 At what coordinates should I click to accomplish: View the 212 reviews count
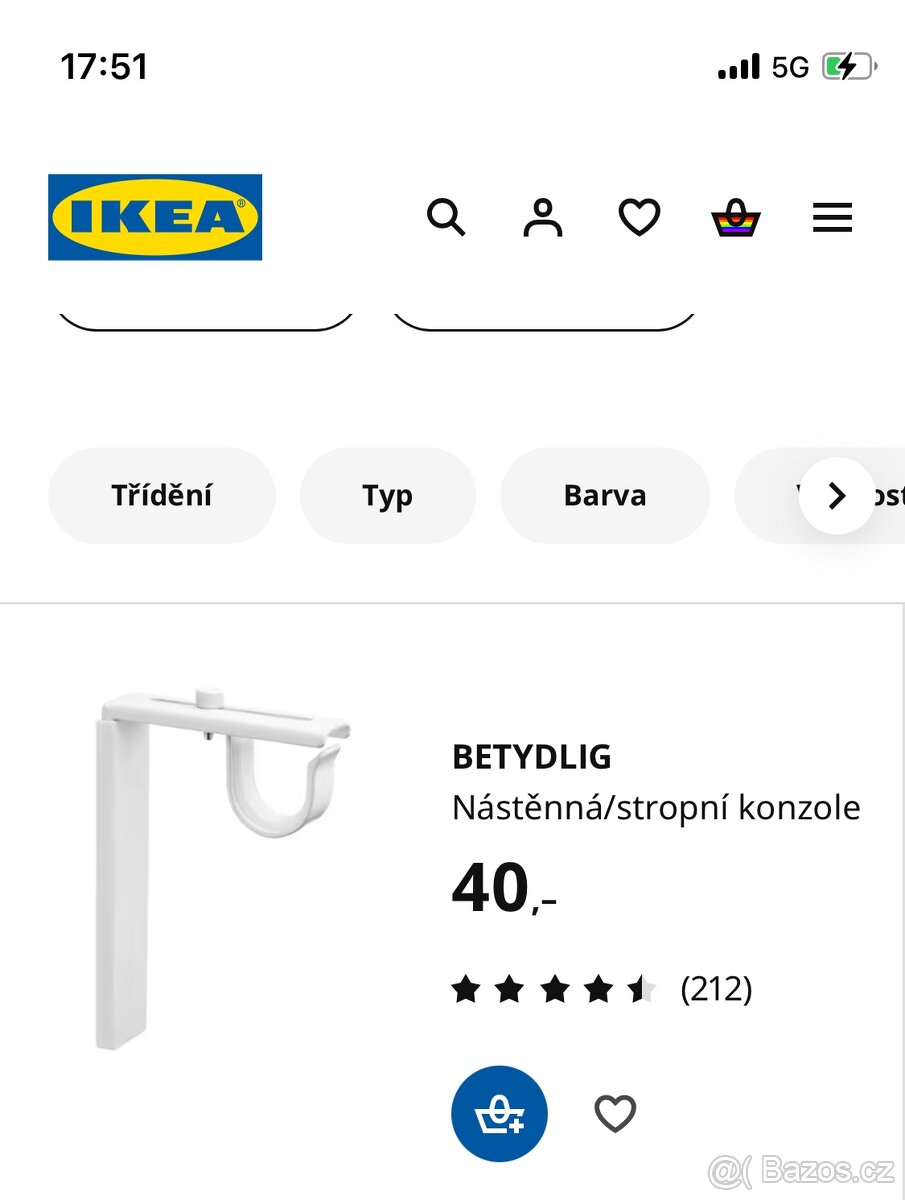[716, 989]
